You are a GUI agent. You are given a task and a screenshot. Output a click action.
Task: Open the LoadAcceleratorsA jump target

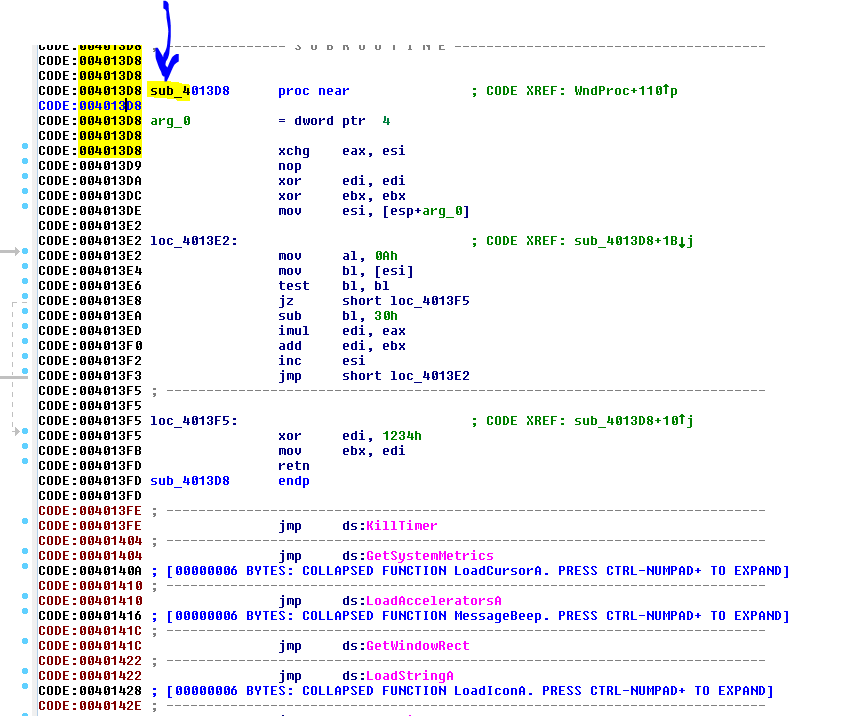click(433, 601)
